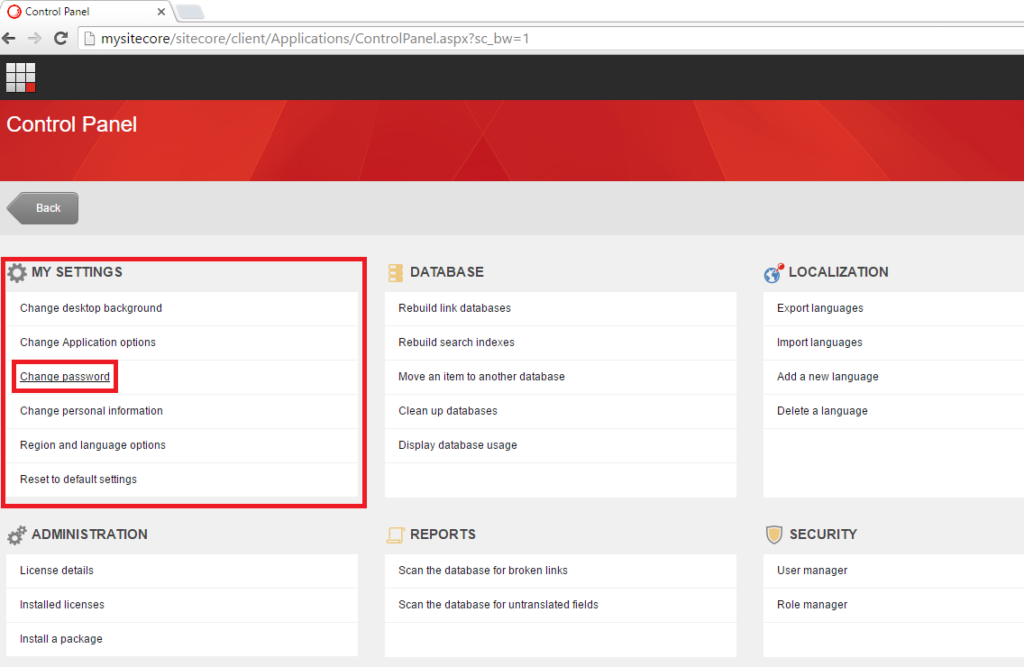
Task: Open Clean up databases
Action: click(448, 411)
